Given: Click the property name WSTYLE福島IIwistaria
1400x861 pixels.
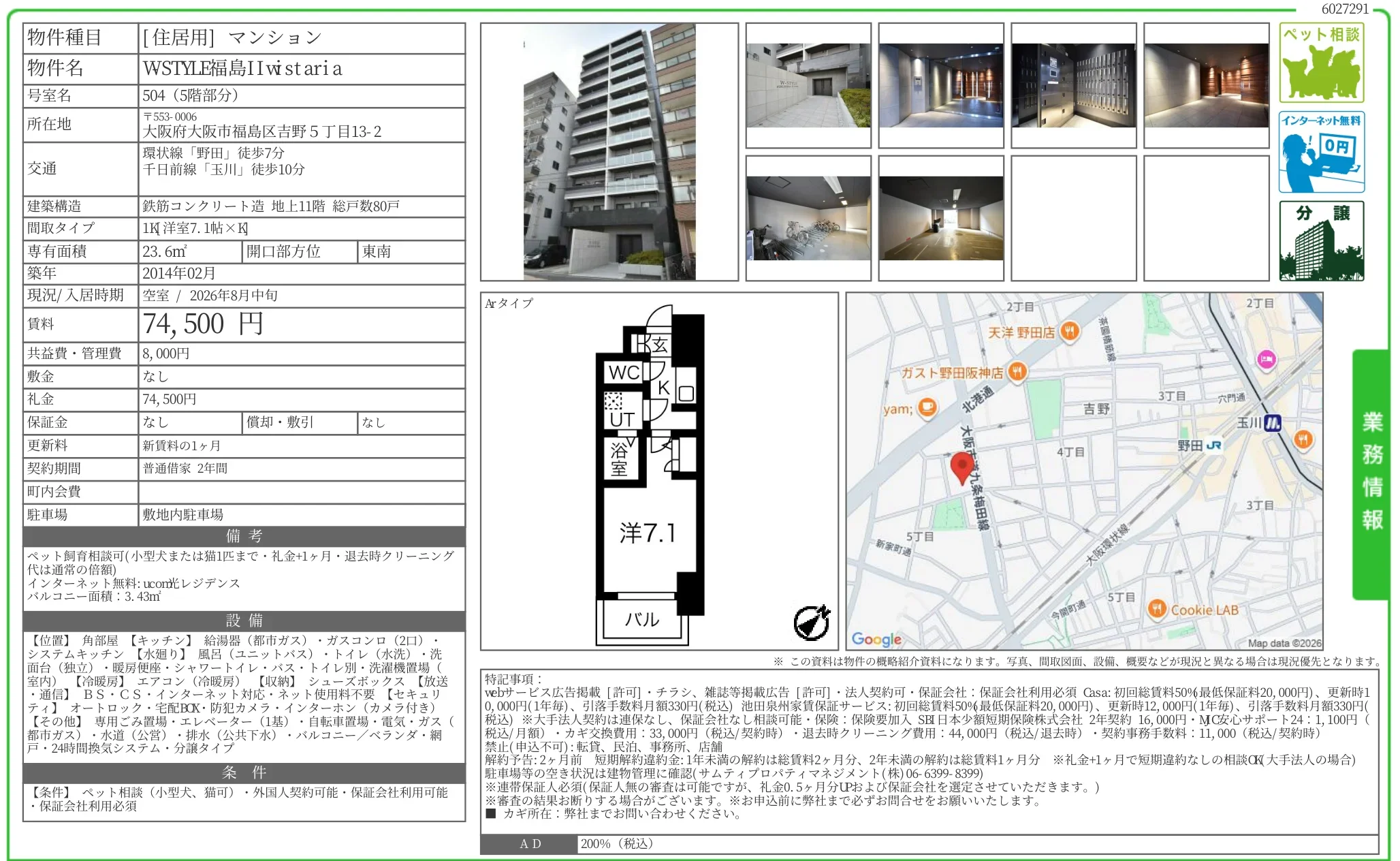Looking at the screenshot, I should click(x=242, y=68).
